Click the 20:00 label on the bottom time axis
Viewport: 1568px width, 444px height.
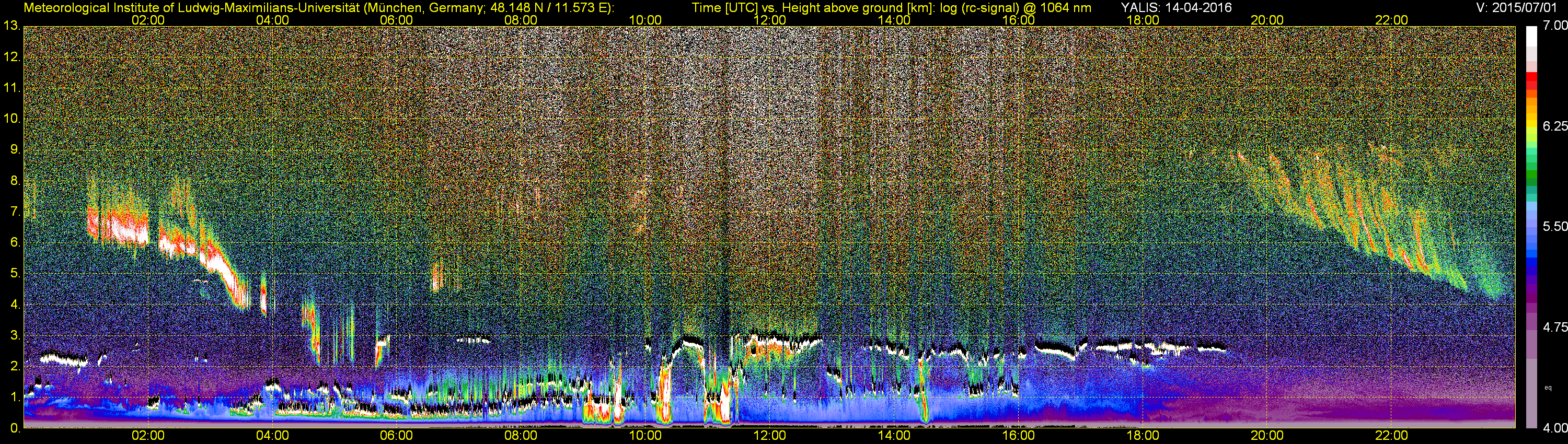click(x=1267, y=436)
